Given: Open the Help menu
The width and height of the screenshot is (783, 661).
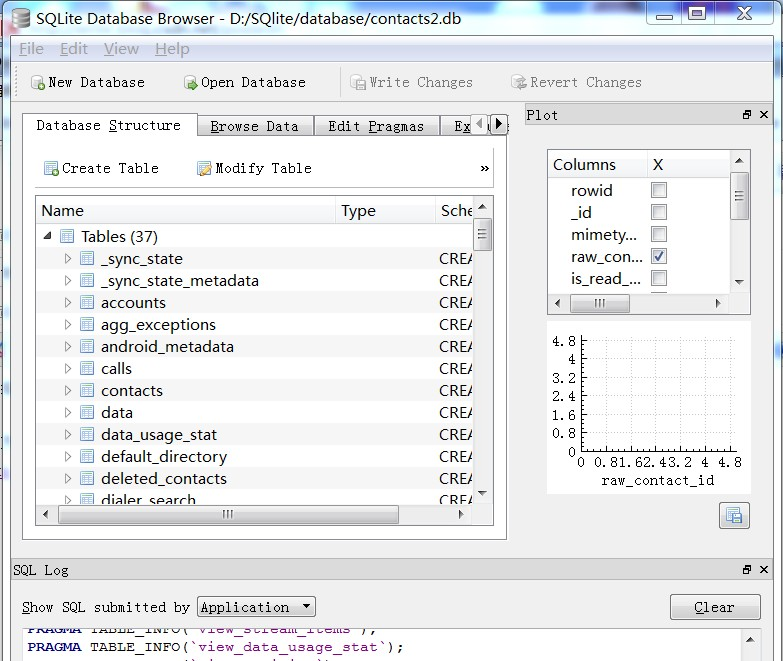Looking at the screenshot, I should click(172, 49).
